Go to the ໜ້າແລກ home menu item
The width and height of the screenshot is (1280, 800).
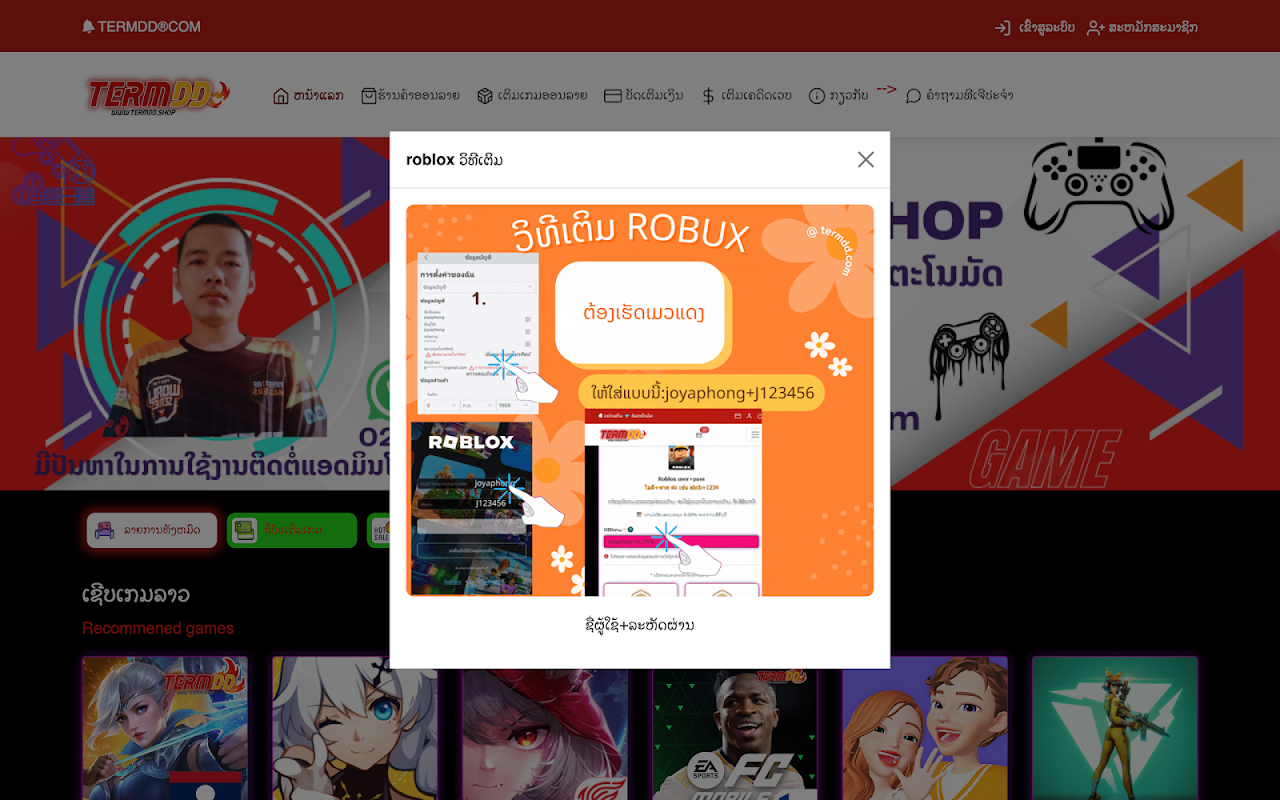[x=308, y=96]
